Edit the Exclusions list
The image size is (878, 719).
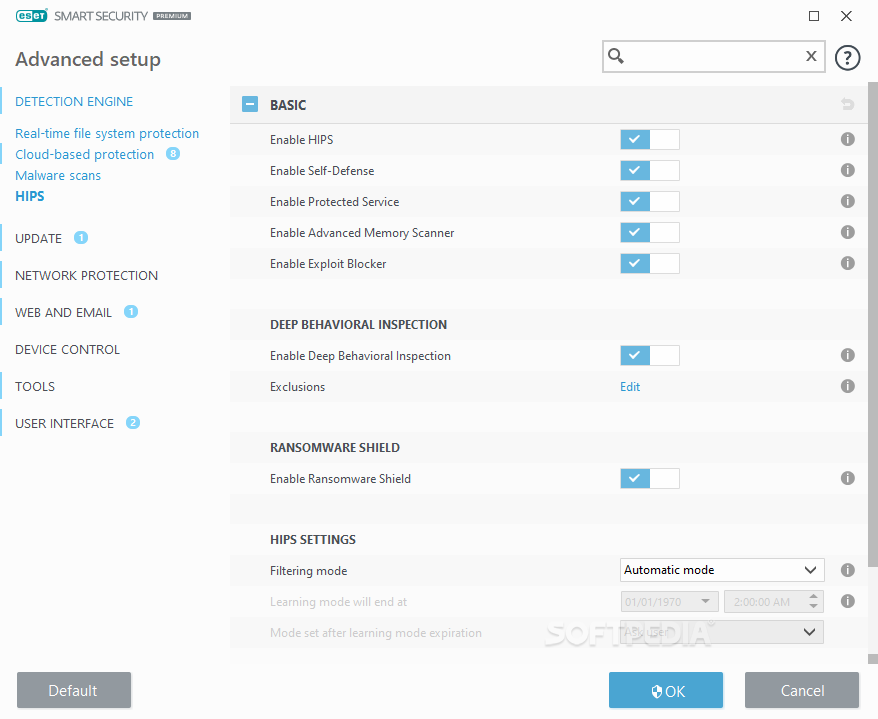[630, 386]
